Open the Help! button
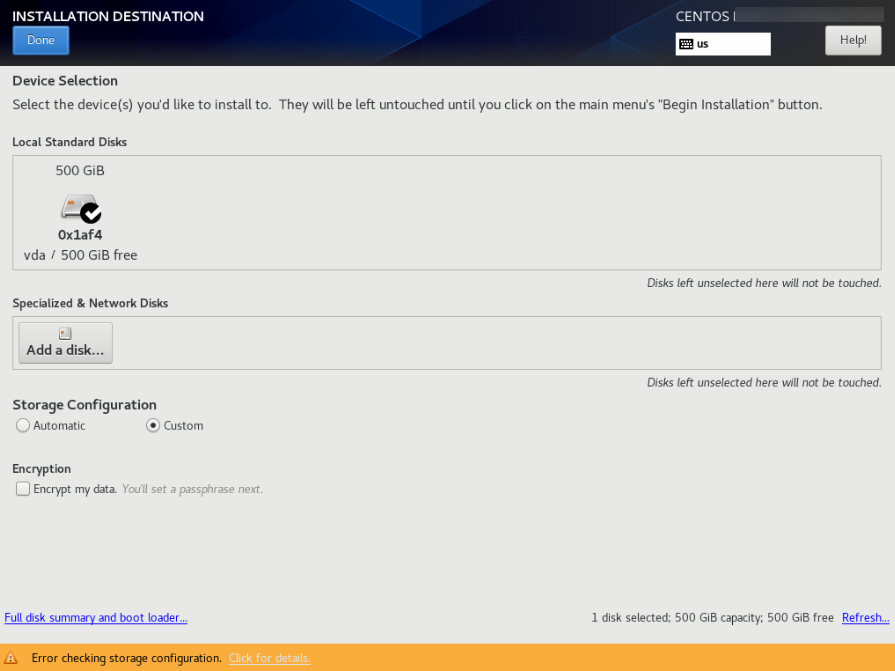Image resolution: width=895 pixels, height=671 pixels. coord(853,41)
